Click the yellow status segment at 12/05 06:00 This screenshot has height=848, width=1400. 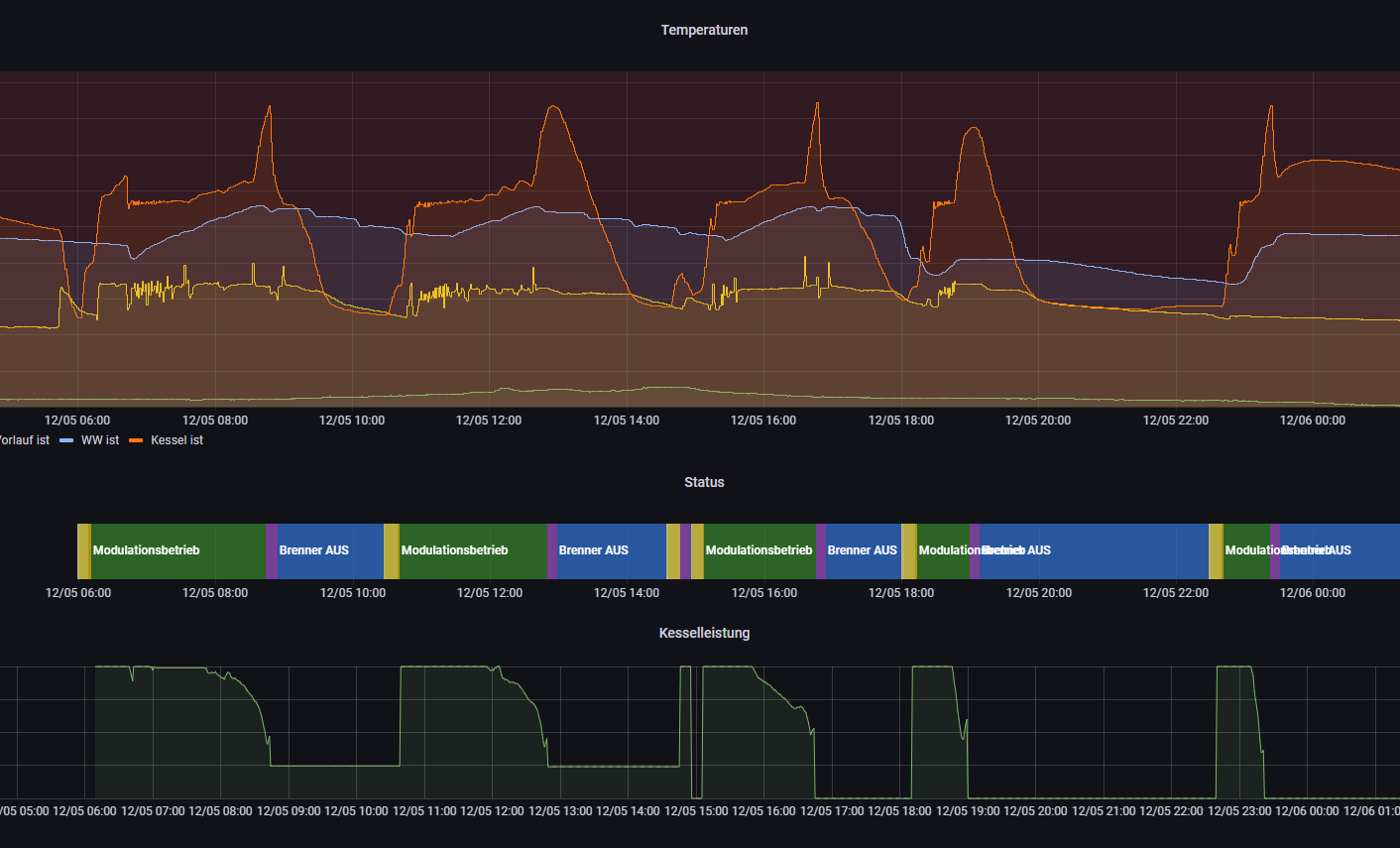(x=83, y=550)
